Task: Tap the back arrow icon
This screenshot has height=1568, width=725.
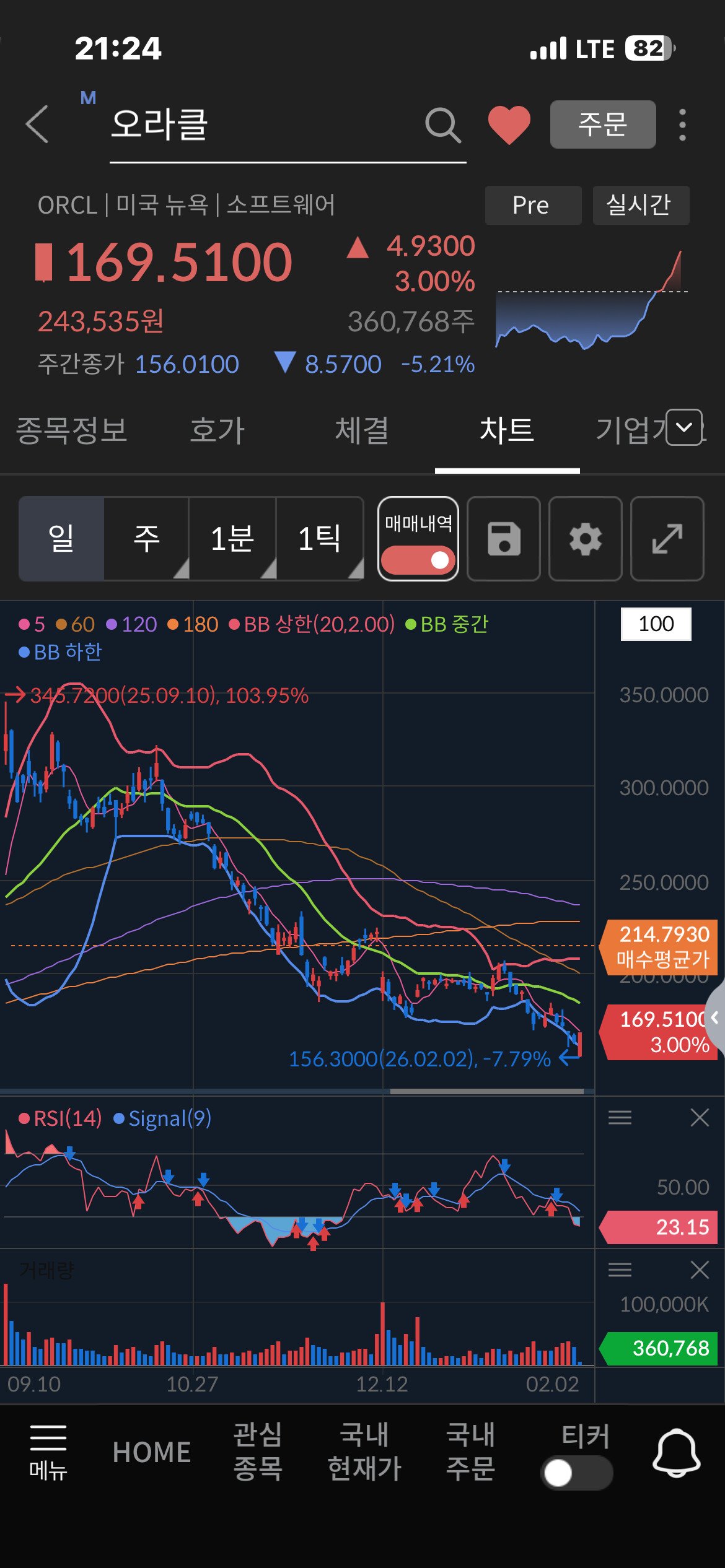Action: pyautogui.click(x=37, y=124)
